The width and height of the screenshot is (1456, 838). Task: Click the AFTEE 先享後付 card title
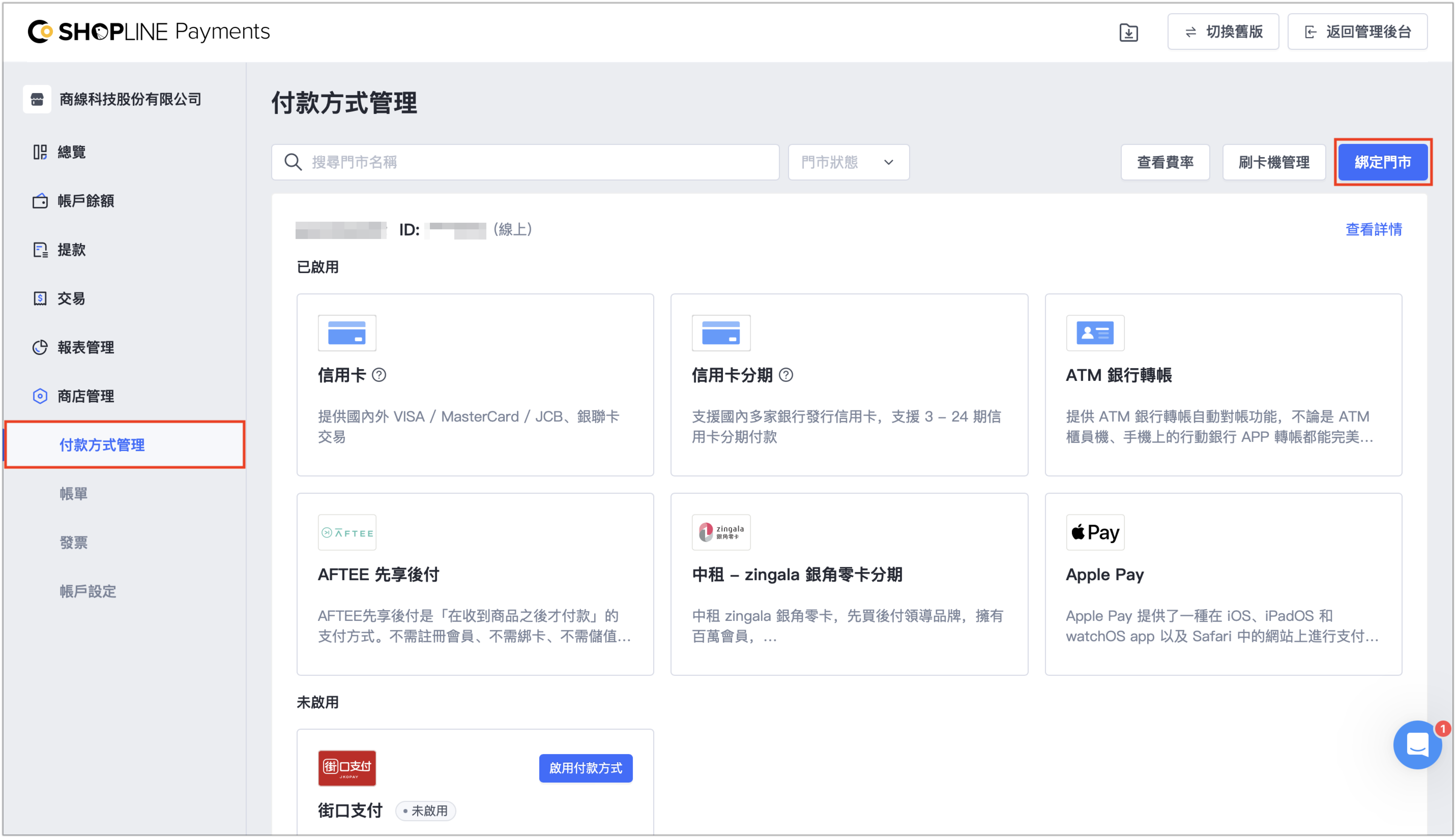378,574
